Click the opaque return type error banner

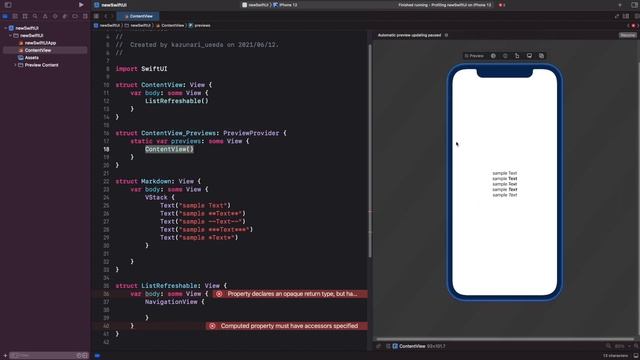(x=290, y=294)
